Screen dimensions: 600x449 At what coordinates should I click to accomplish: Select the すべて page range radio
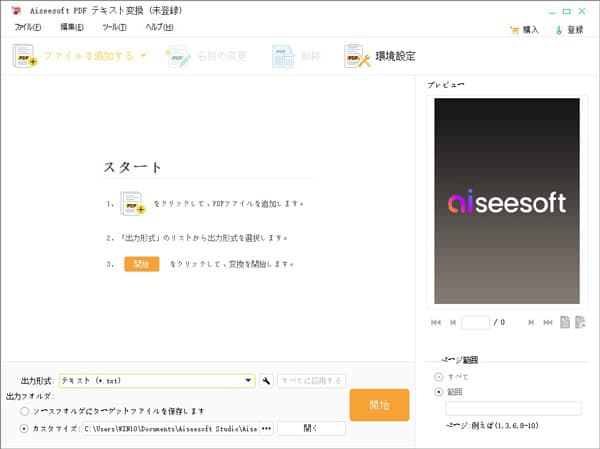(439, 377)
